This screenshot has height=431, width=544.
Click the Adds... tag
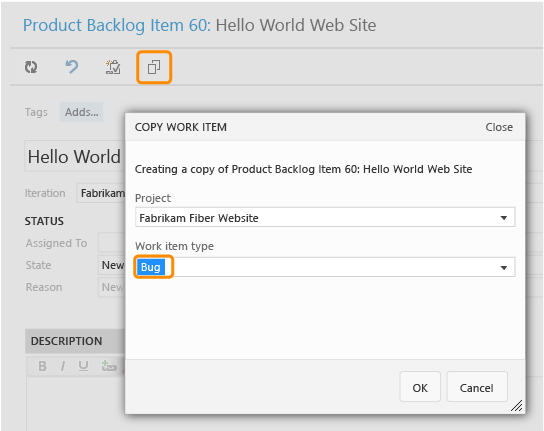82,112
